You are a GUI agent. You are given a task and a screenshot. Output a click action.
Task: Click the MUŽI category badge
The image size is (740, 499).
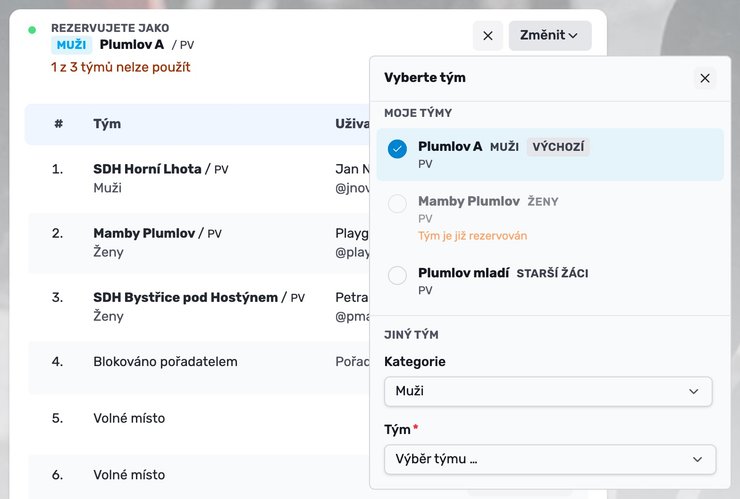click(71, 45)
